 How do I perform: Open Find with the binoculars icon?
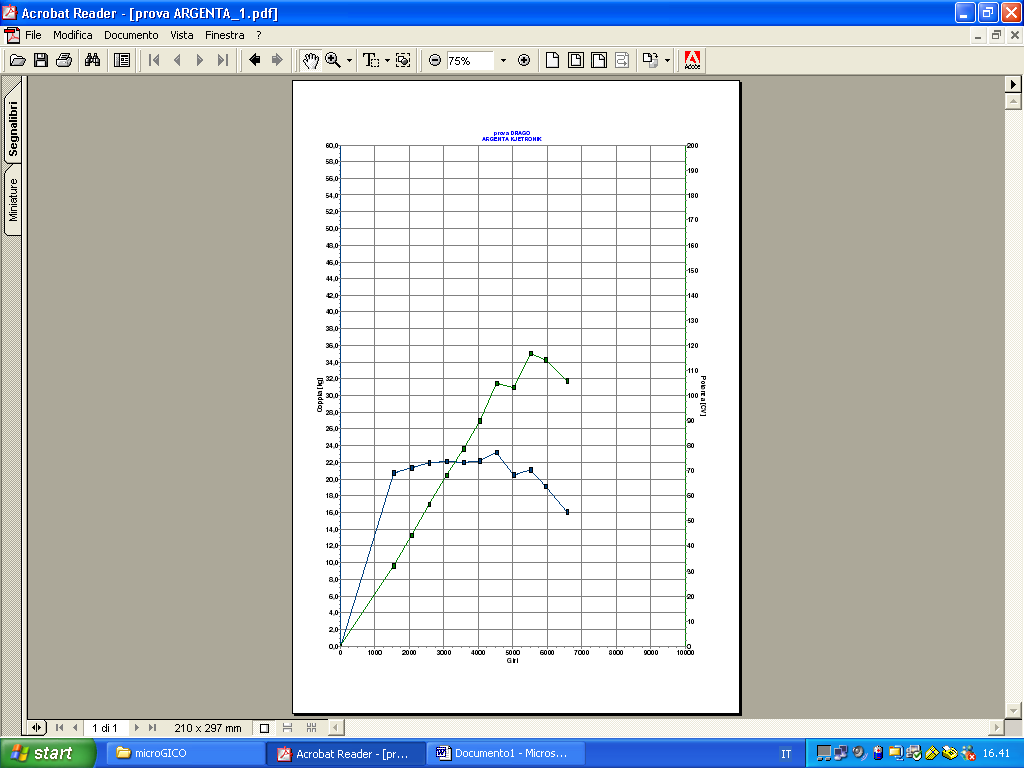pyautogui.click(x=92, y=60)
